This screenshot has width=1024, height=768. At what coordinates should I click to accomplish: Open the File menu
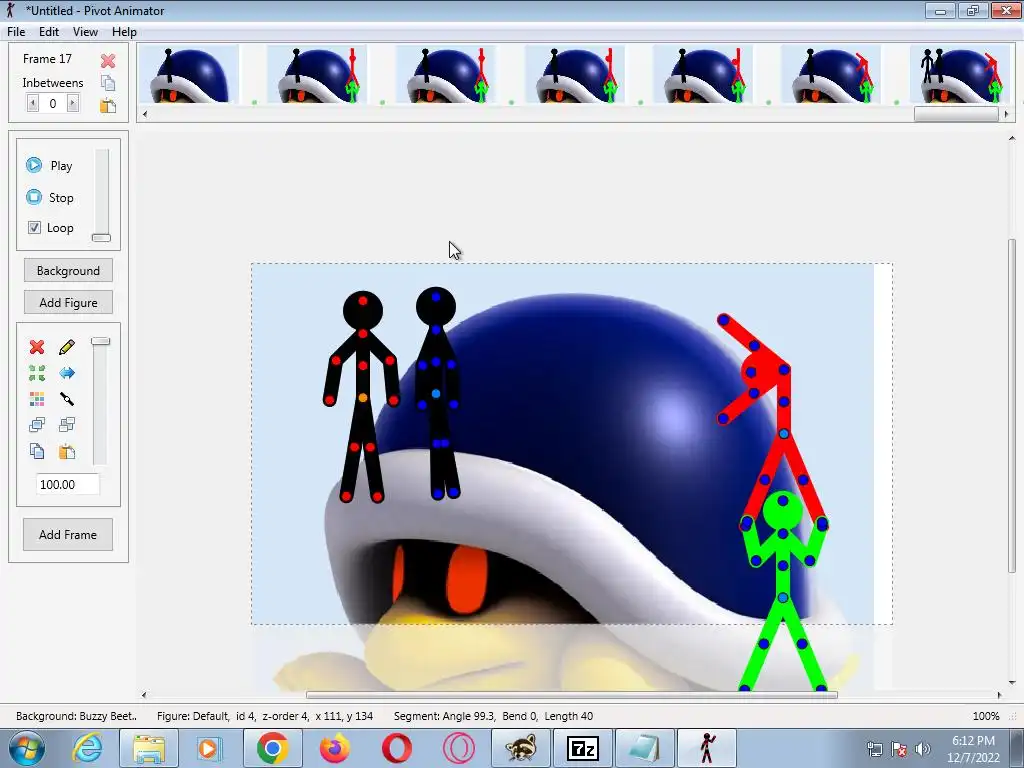click(16, 32)
